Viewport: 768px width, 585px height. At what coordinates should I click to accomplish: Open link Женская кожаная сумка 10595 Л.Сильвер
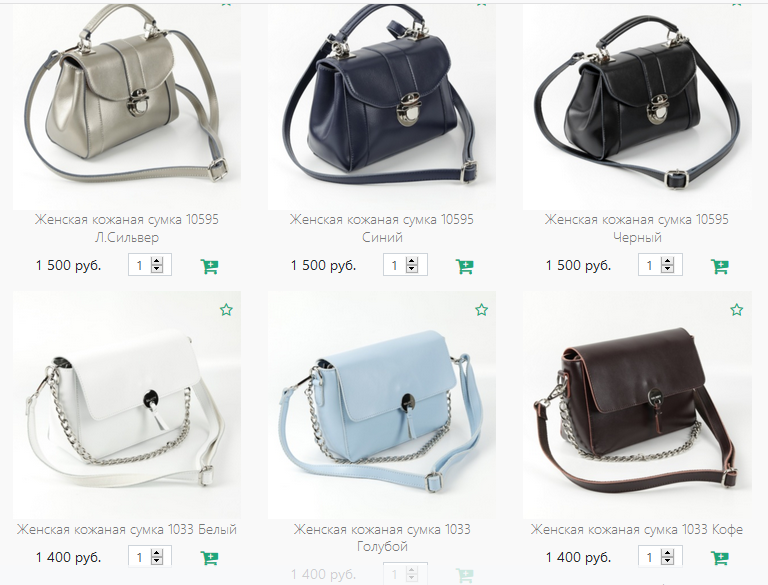(x=127, y=228)
